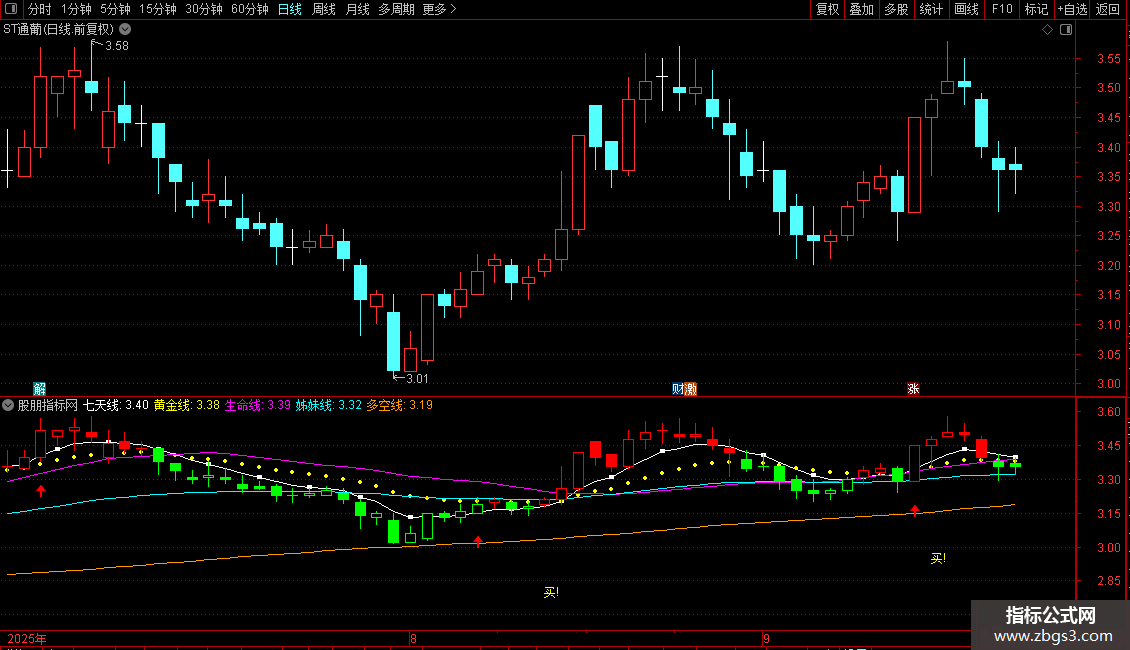Open the 股朋指标网 indicator dropdown circle
Screen dimensions: 1130x650
click(8, 405)
